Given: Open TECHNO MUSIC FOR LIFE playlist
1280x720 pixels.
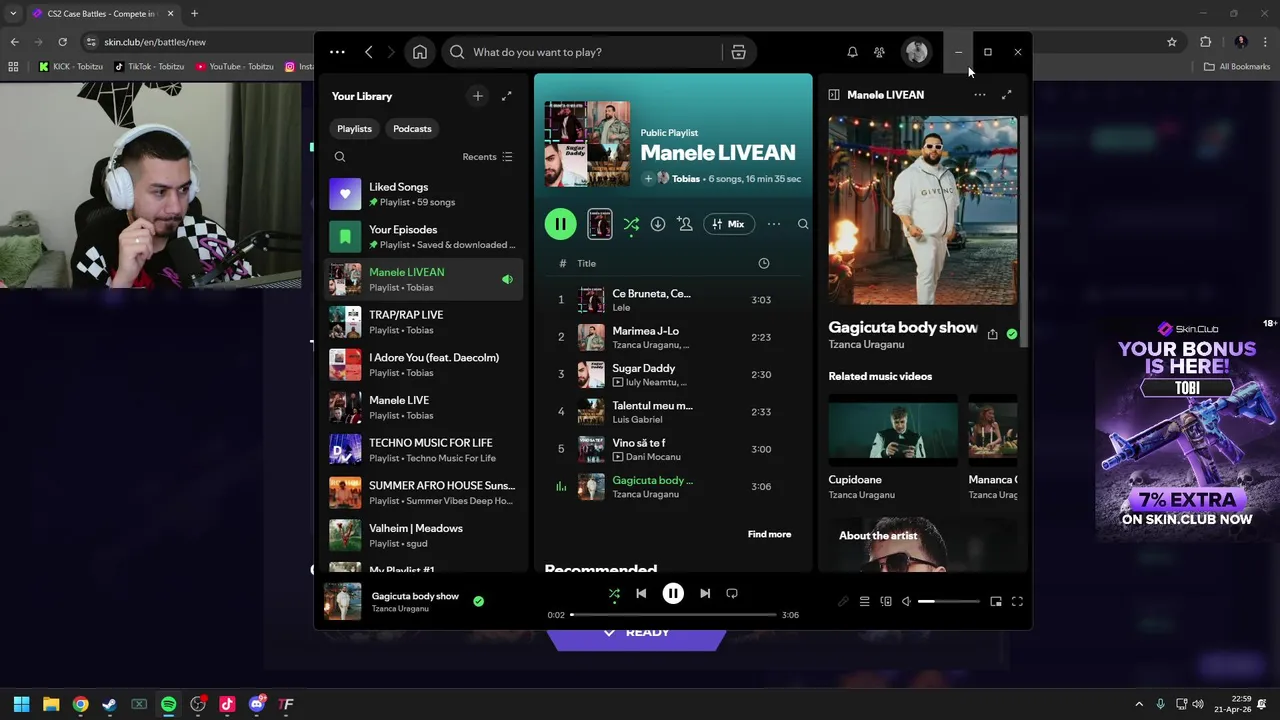Looking at the screenshot, I should [424, 450].
